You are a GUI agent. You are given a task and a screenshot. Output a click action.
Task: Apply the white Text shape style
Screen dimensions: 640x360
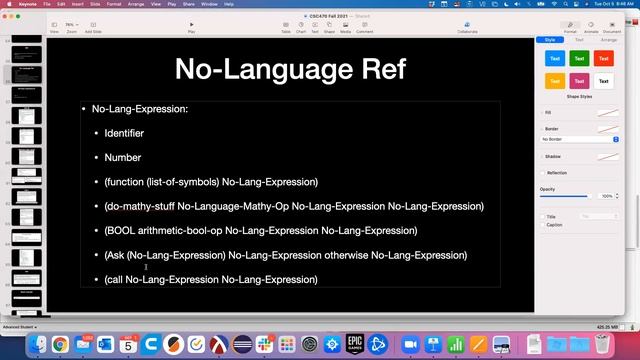click(604, 81)
